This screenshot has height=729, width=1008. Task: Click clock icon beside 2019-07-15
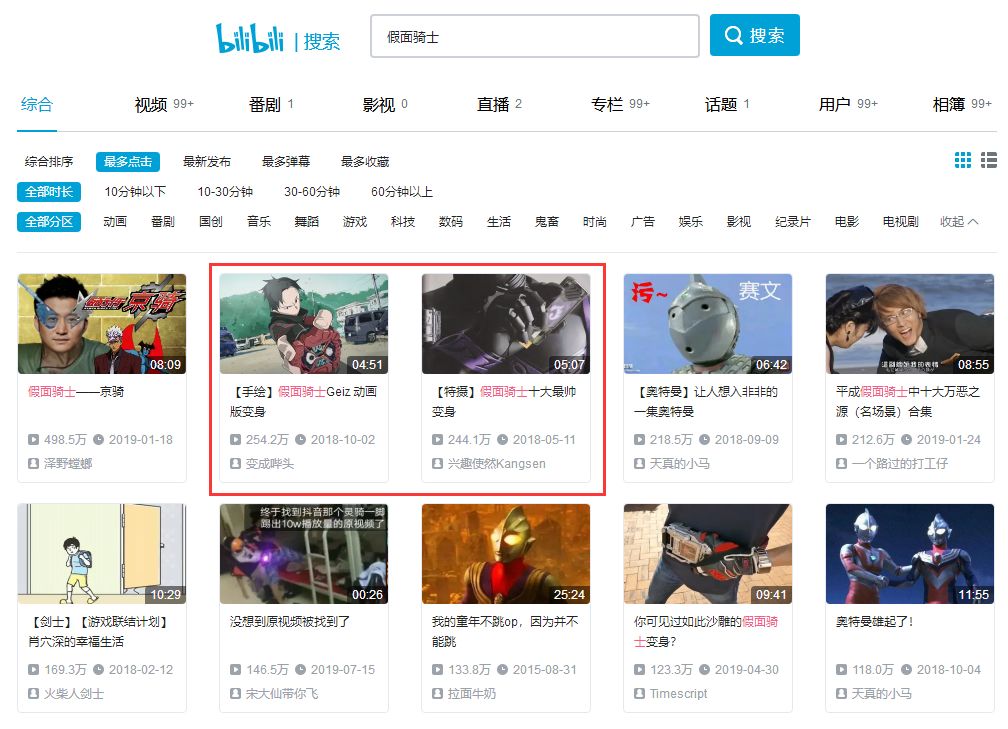(300, 670)
